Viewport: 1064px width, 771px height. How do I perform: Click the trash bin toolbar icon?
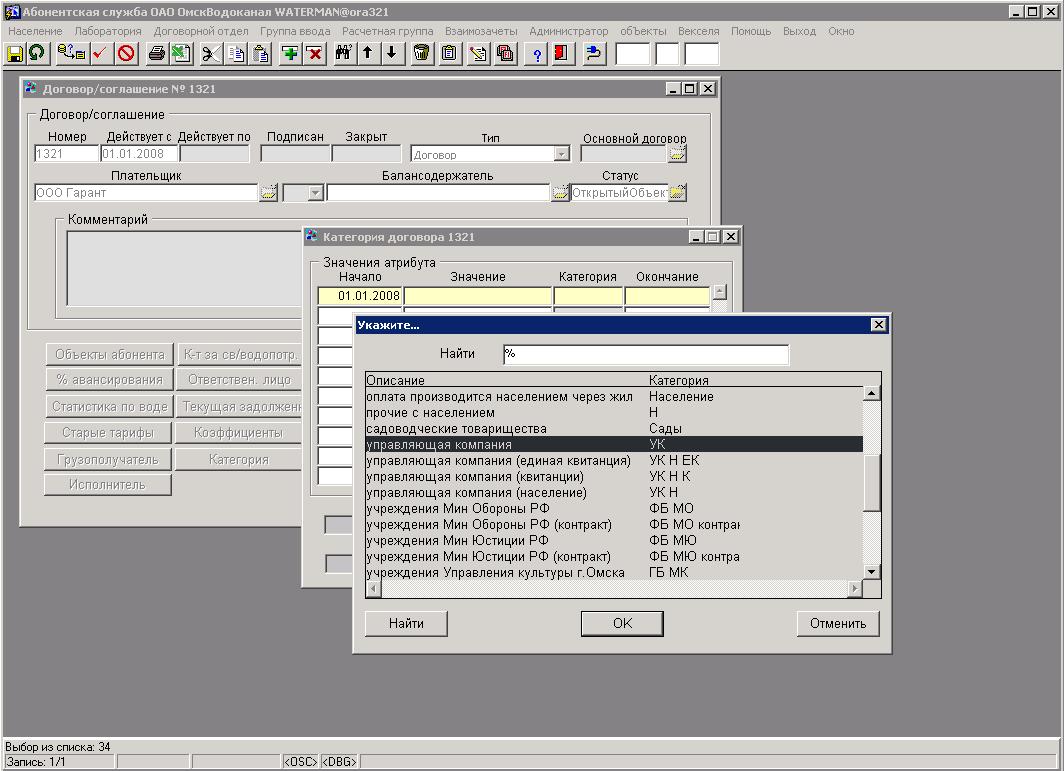coord(422,54)
